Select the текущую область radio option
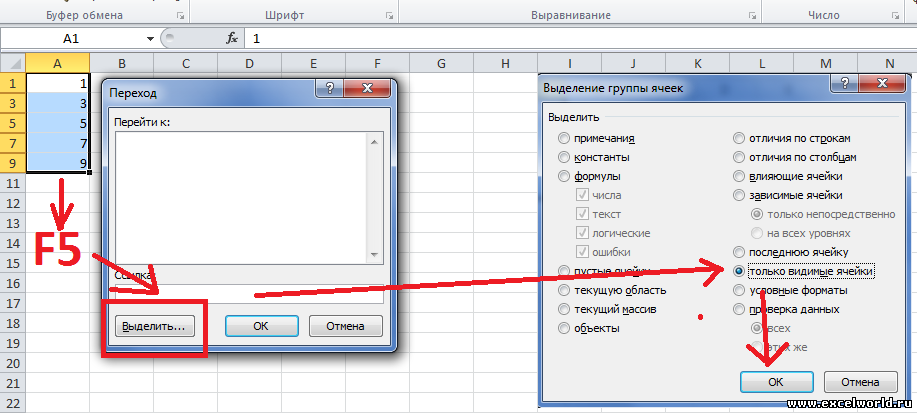 pos(612,290)
